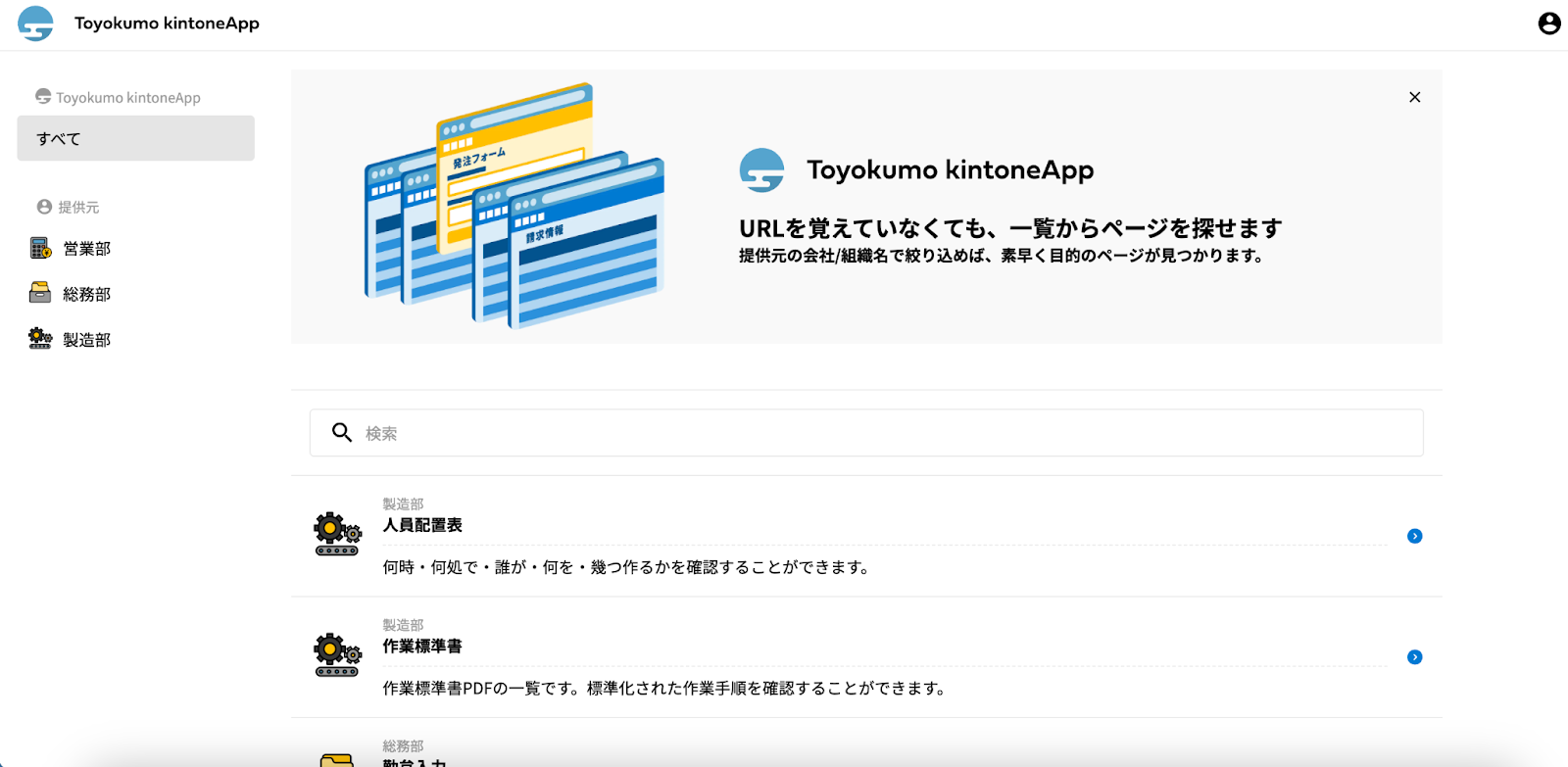Close the introduction banner

tap(1414, 97)
